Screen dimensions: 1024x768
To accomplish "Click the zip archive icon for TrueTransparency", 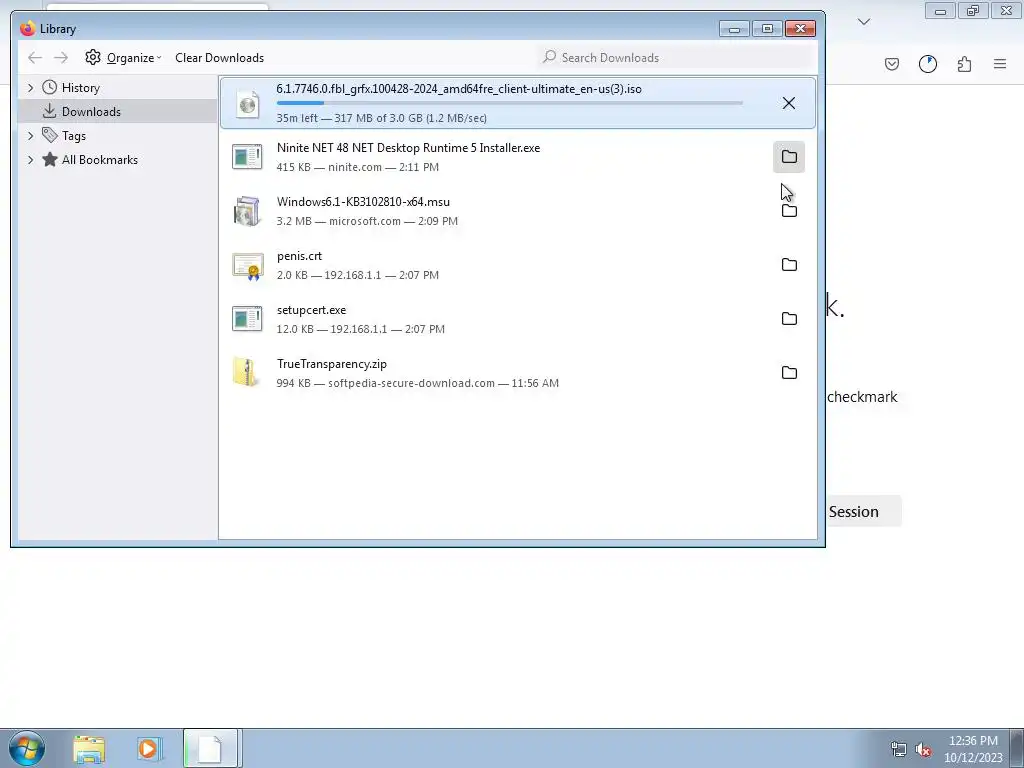I will point(246,372).
